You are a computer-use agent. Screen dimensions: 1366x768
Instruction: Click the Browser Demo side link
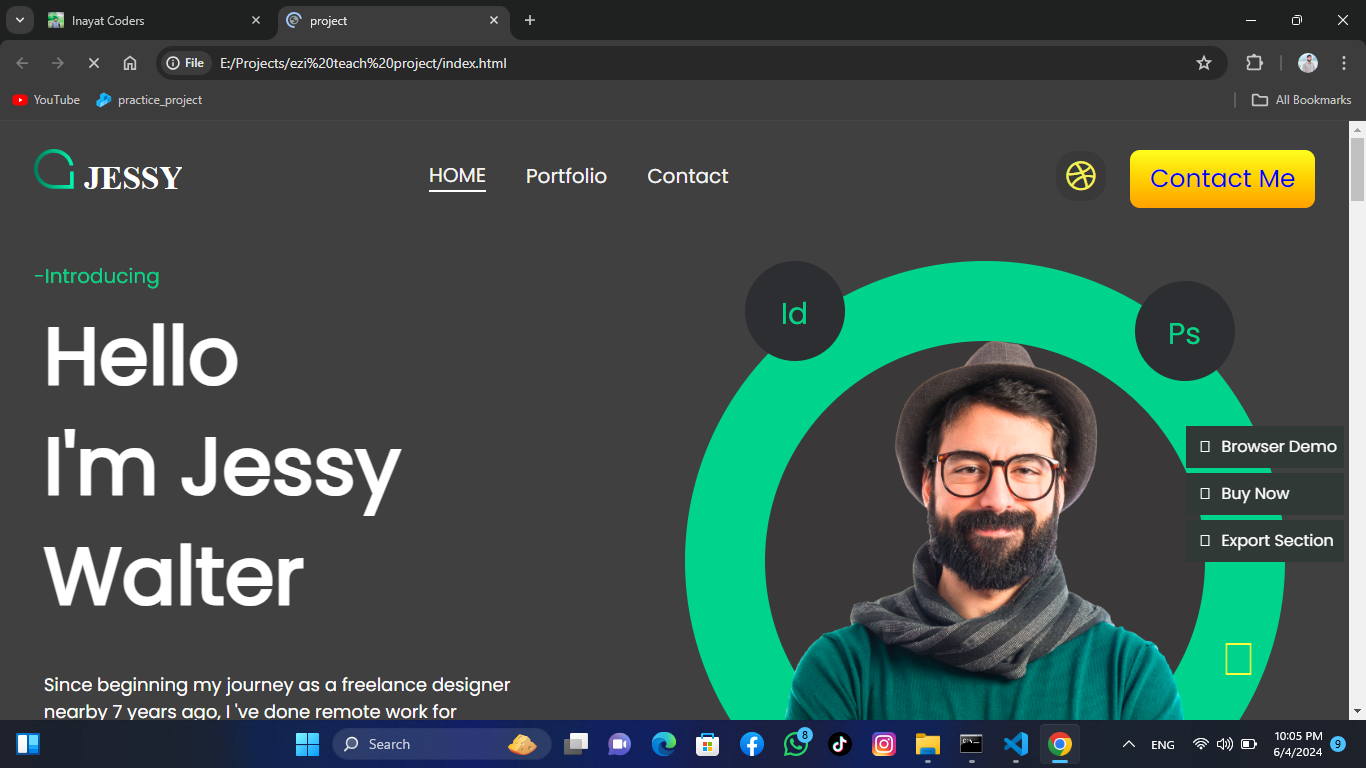[1266, 447]
